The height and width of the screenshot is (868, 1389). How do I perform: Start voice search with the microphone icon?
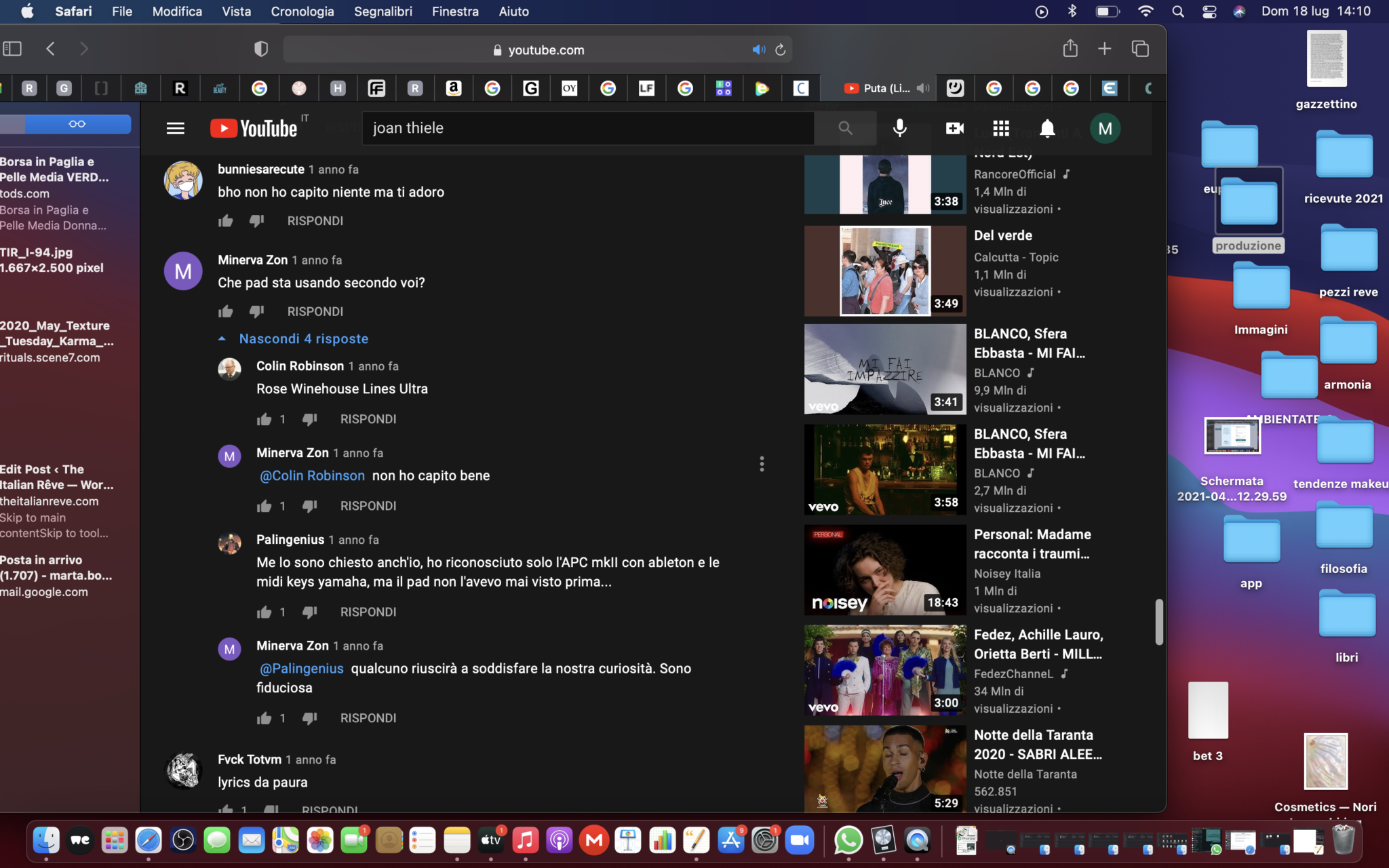coord(900,128)
